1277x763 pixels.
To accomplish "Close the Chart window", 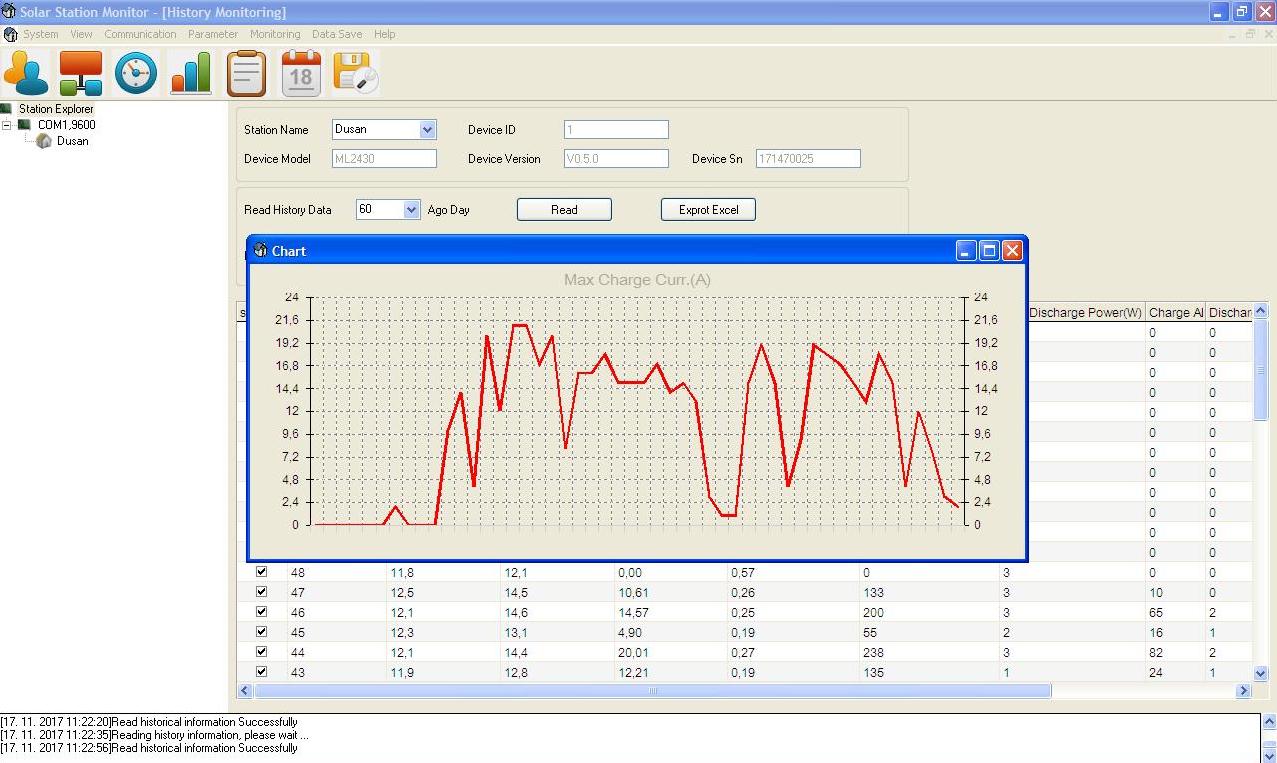I will (x=1012, y=251).
